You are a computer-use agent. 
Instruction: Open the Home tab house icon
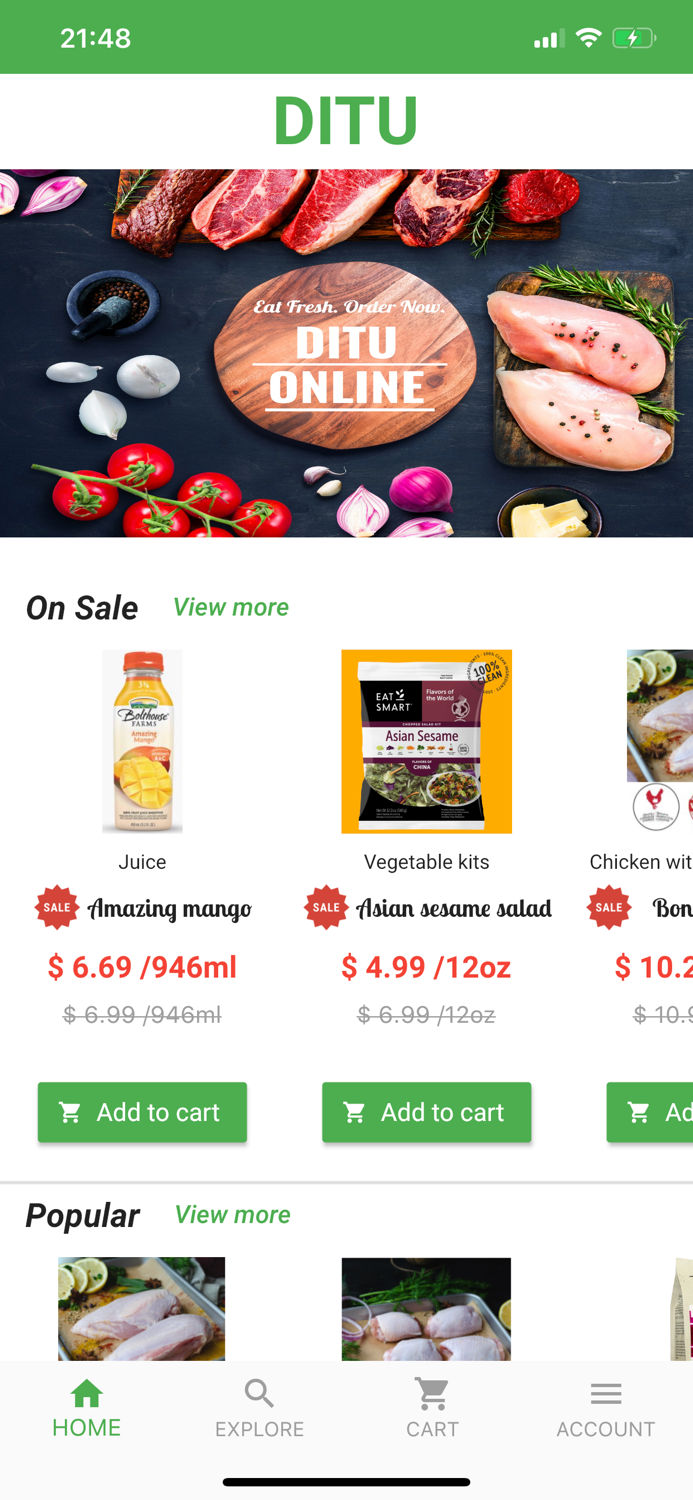tap(87, 1392)
